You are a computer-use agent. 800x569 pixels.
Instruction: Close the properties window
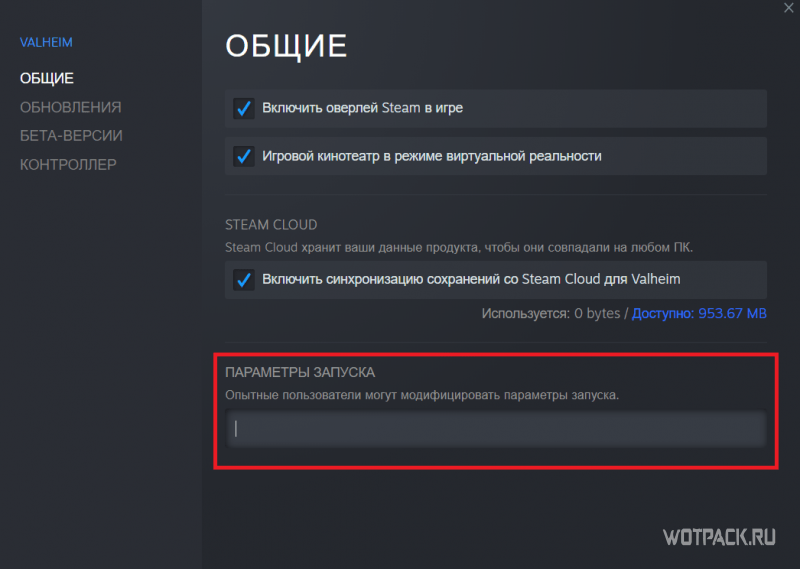[788, 8]
